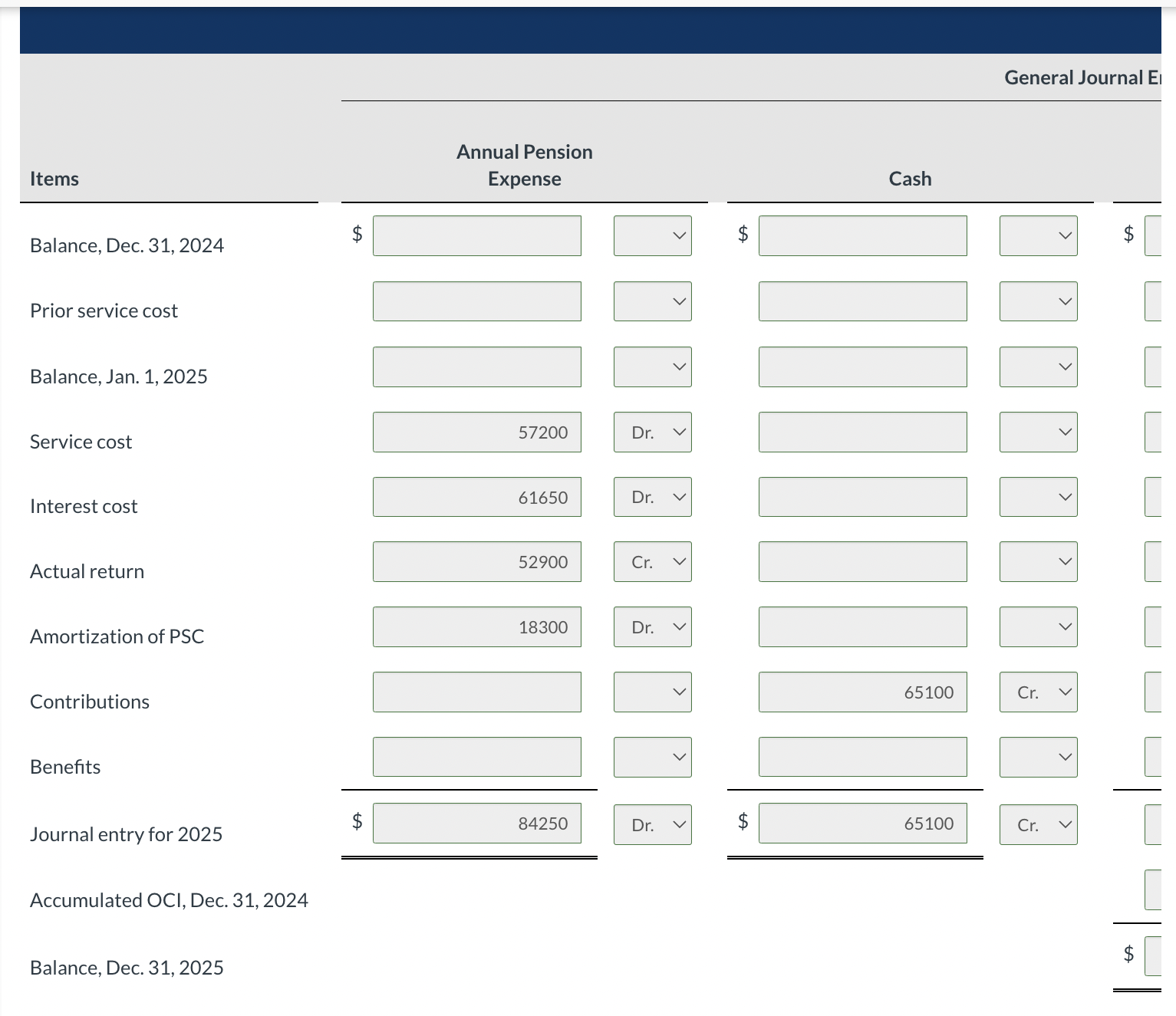The height and width of the screenshot is (1016, 1176).
Task: Click the 'Accumulated OCI, Dec. 31, 2024' row label
Action: pos(169,900)
